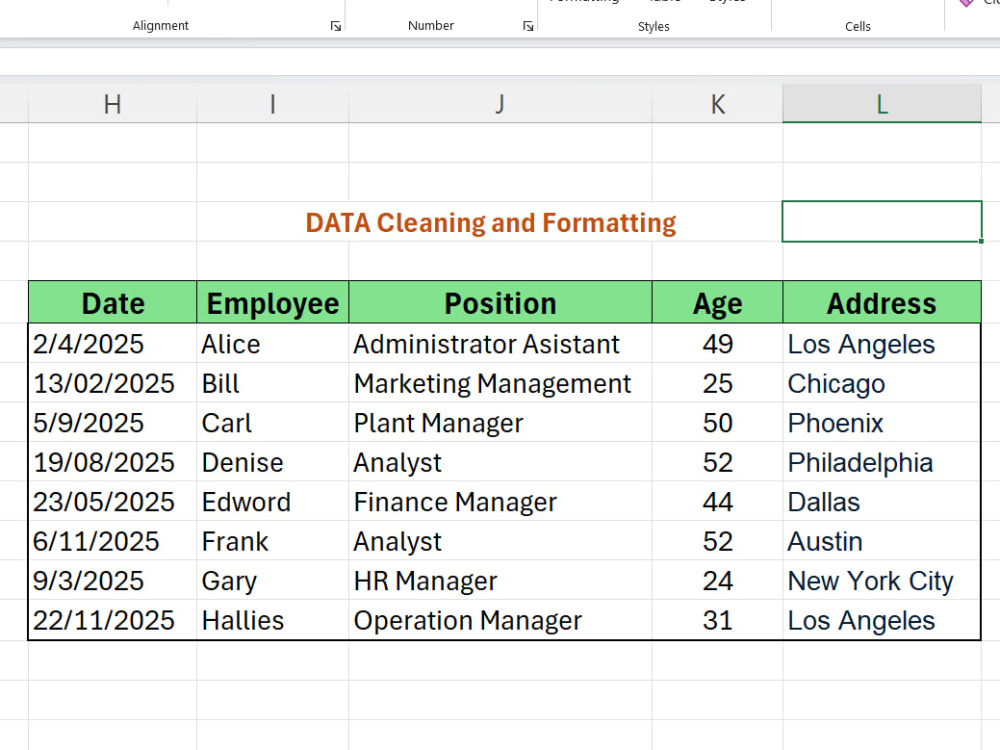Select employee cell 'Edword'
Image resolution: width=1000 pixels, height=750 pixels.
click(273, 502)
